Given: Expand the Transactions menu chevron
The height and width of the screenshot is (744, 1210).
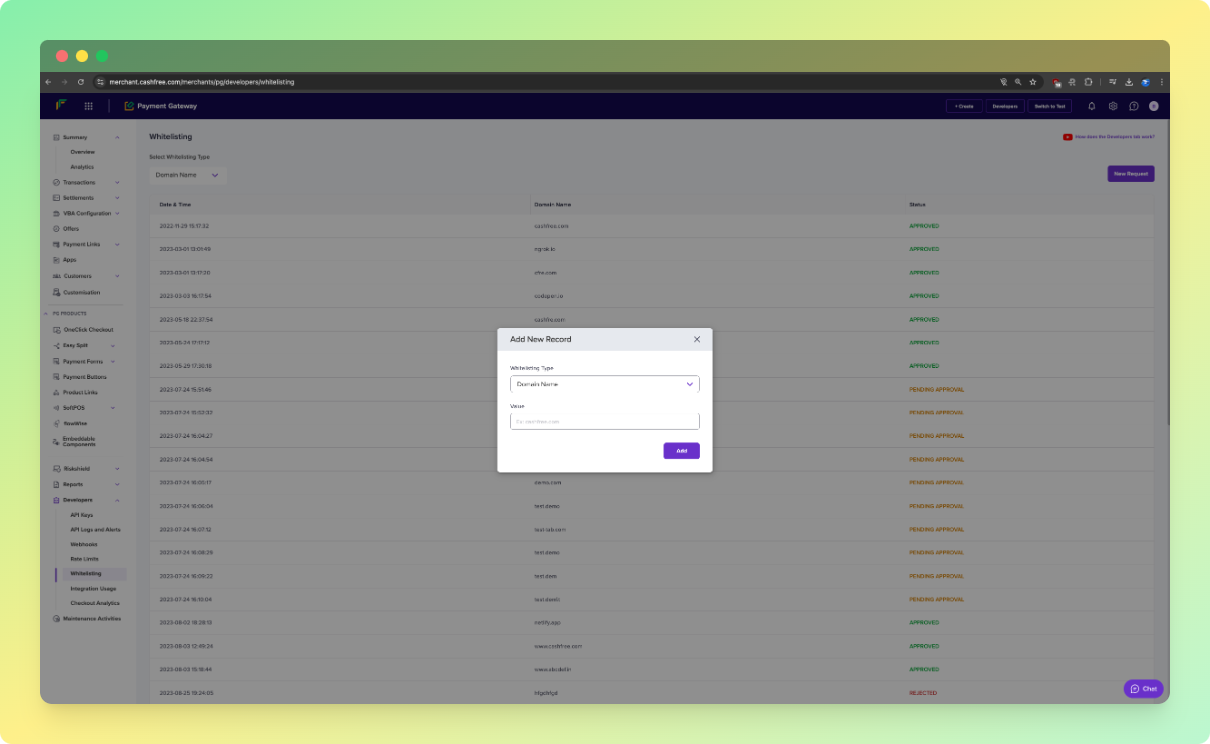Looking at the screenshot, I should pos(117,183).
